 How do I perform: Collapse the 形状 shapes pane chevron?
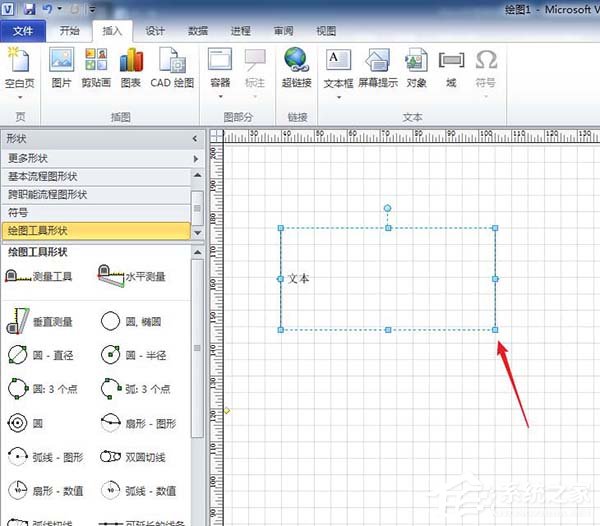coord(195,138)
